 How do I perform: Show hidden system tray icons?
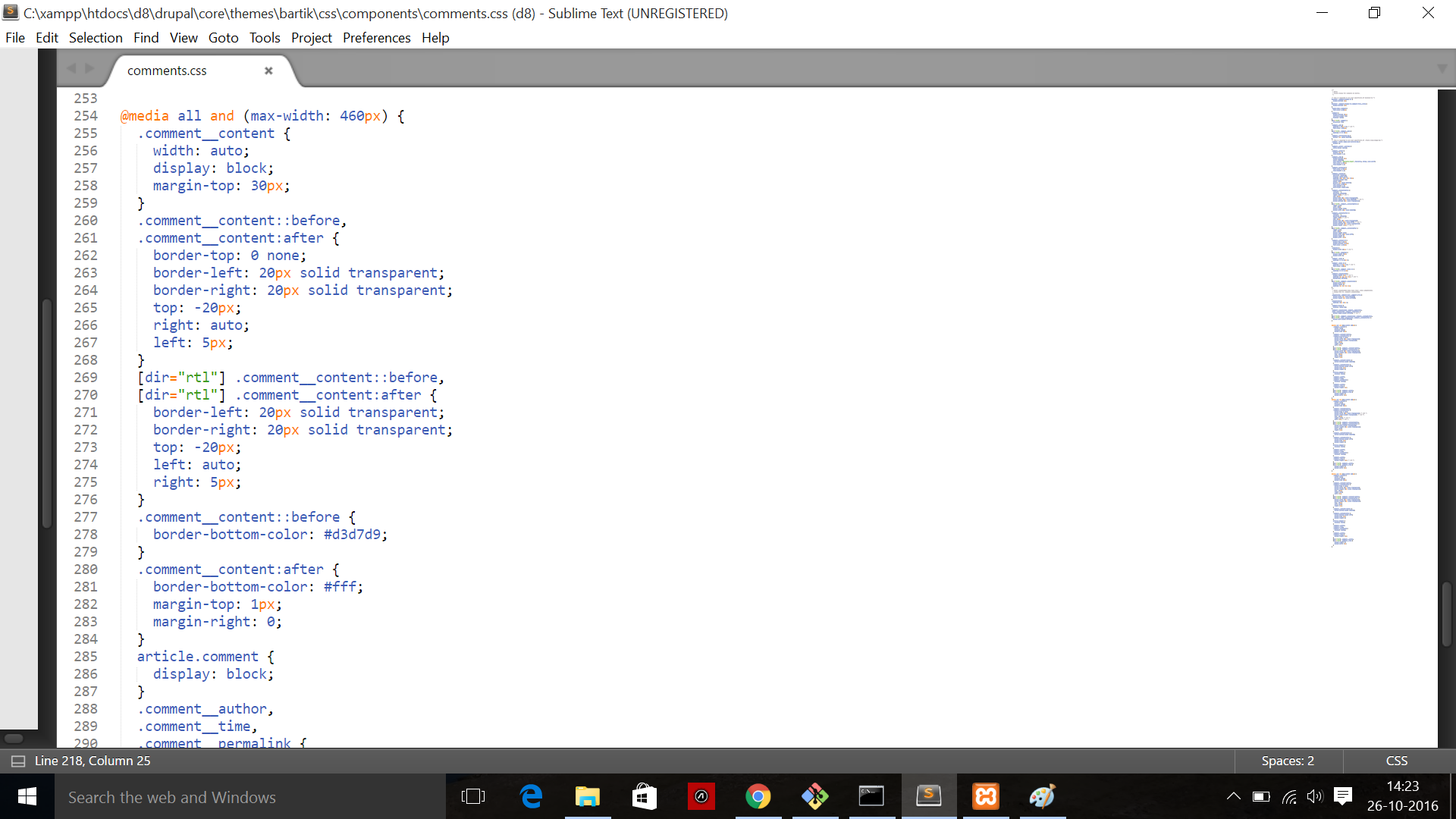[1234, 796]
